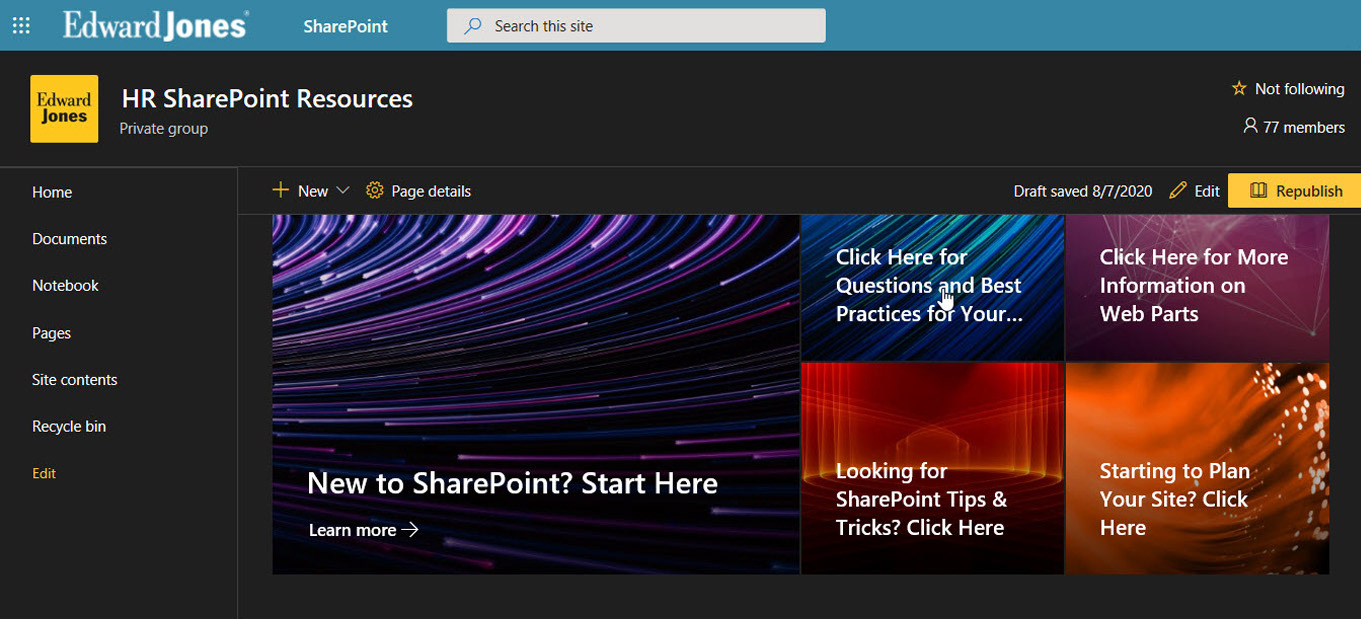Click the Edward Jones logo in header
Viewport: 1361px width, 619px height.
[156, 25]
